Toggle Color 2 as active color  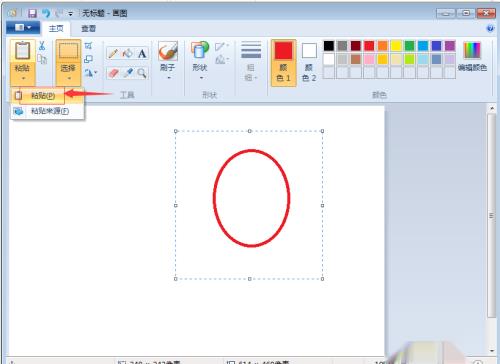pyautogui.click(x=309, y=63)
